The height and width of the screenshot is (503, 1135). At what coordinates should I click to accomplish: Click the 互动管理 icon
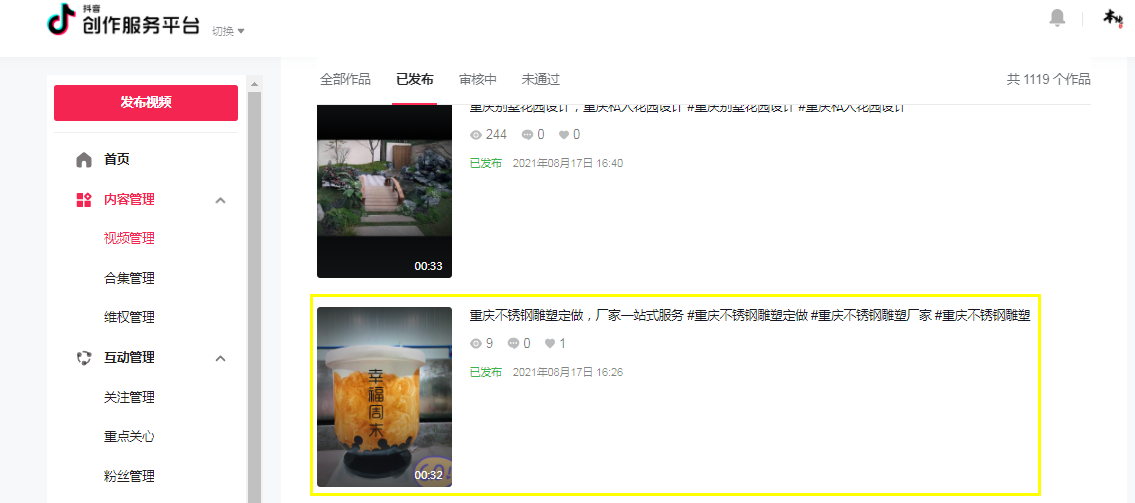point(84,358)
